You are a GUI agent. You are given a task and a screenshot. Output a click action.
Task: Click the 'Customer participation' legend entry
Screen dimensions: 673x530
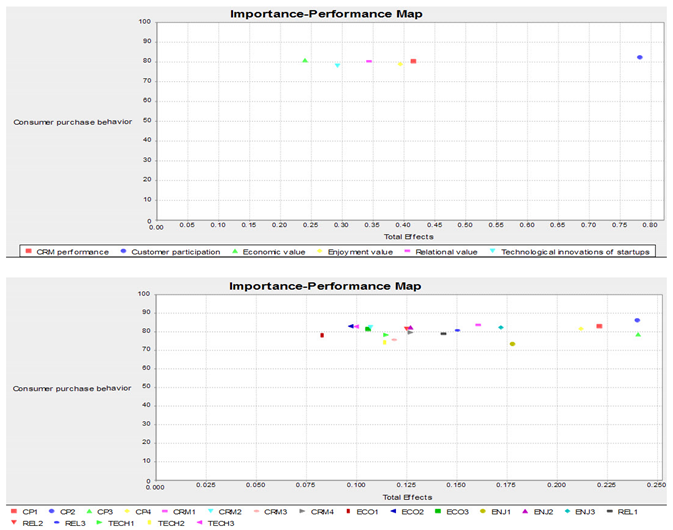pos(170,252)
